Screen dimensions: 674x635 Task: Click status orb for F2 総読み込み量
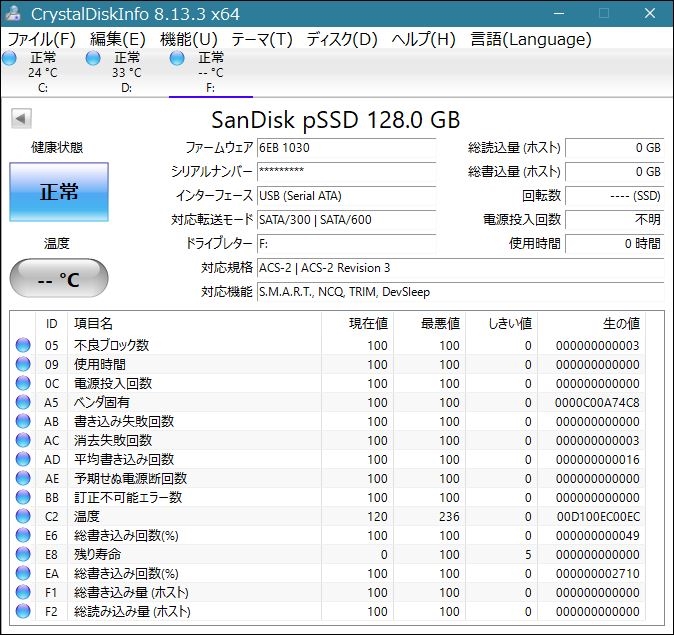[23, 611]
